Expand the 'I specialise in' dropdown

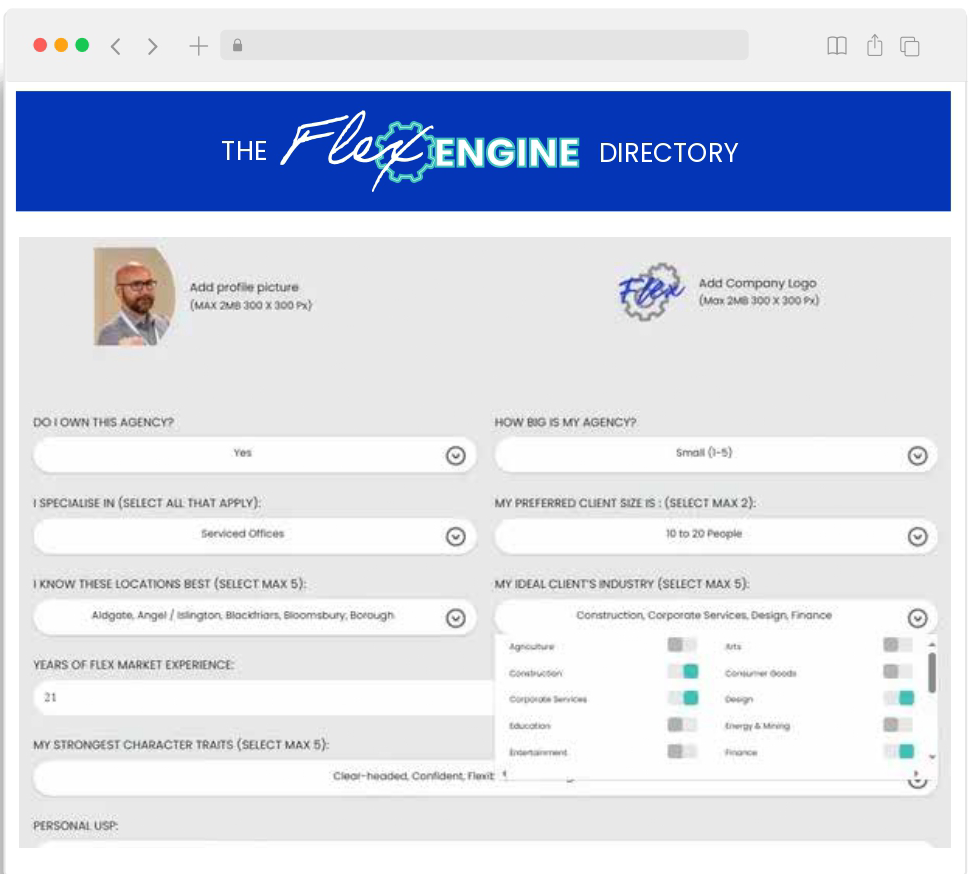pos(455,537)
